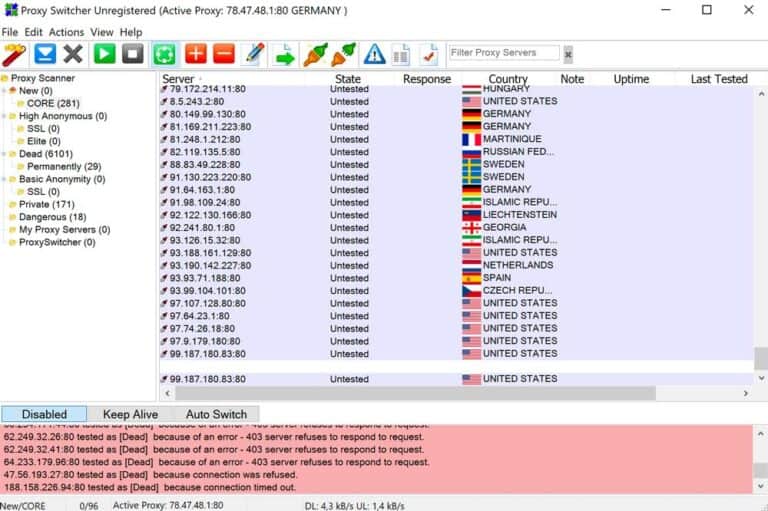This screenshot has width=768, height=511.
Task: Switch to the Keep Alive tab
Action: 130,414
